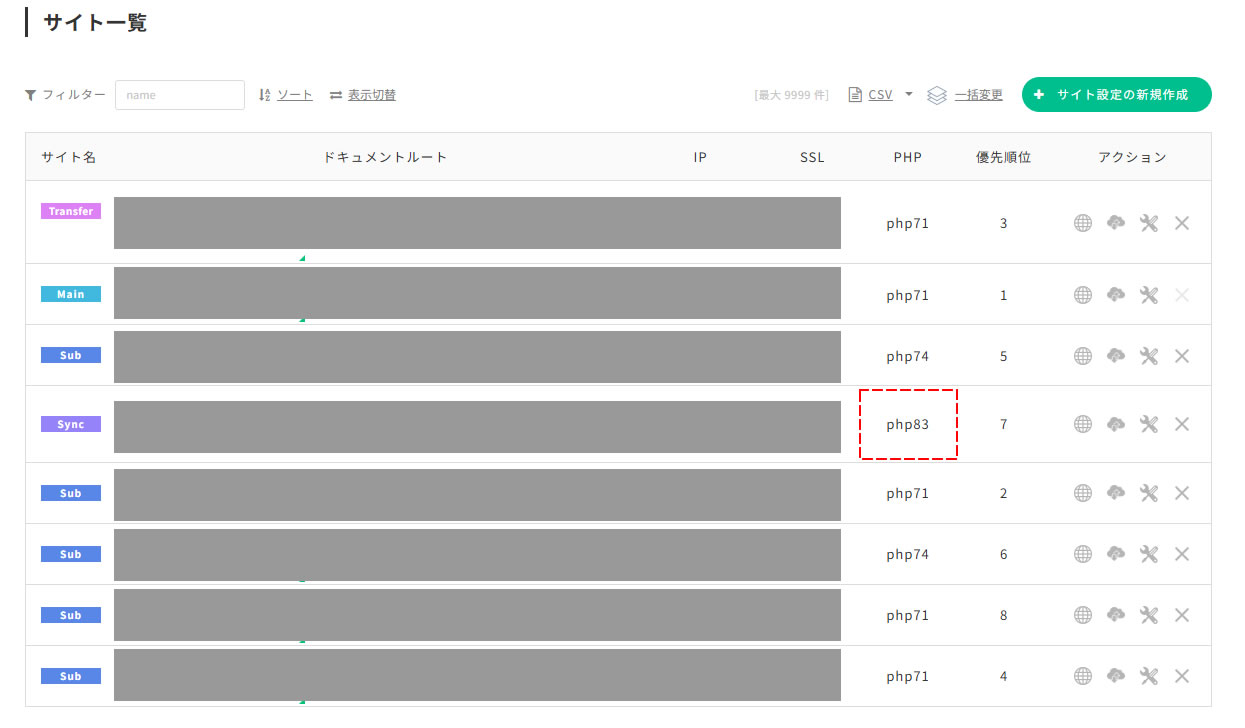Click the PHP column header
1245x728 pixels.
tap(908, 157)
